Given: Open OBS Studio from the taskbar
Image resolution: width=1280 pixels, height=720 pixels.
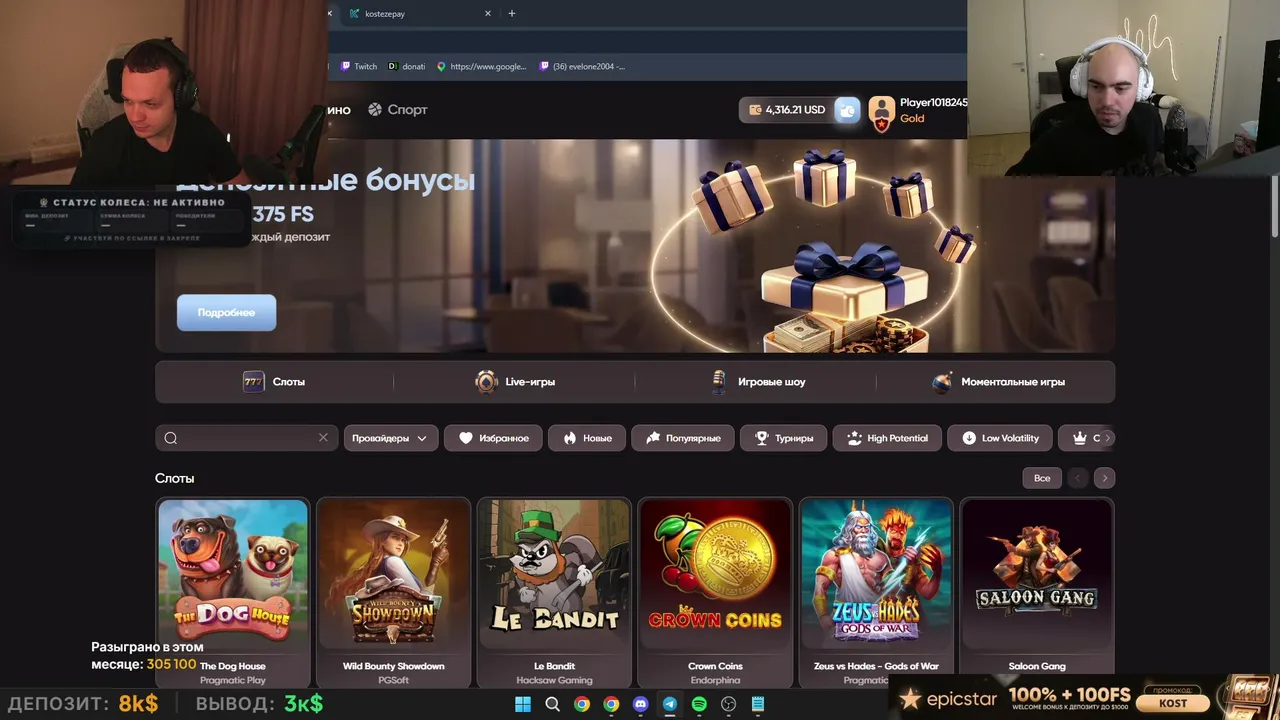Looking at the screenshot, I should click(729, 704).
